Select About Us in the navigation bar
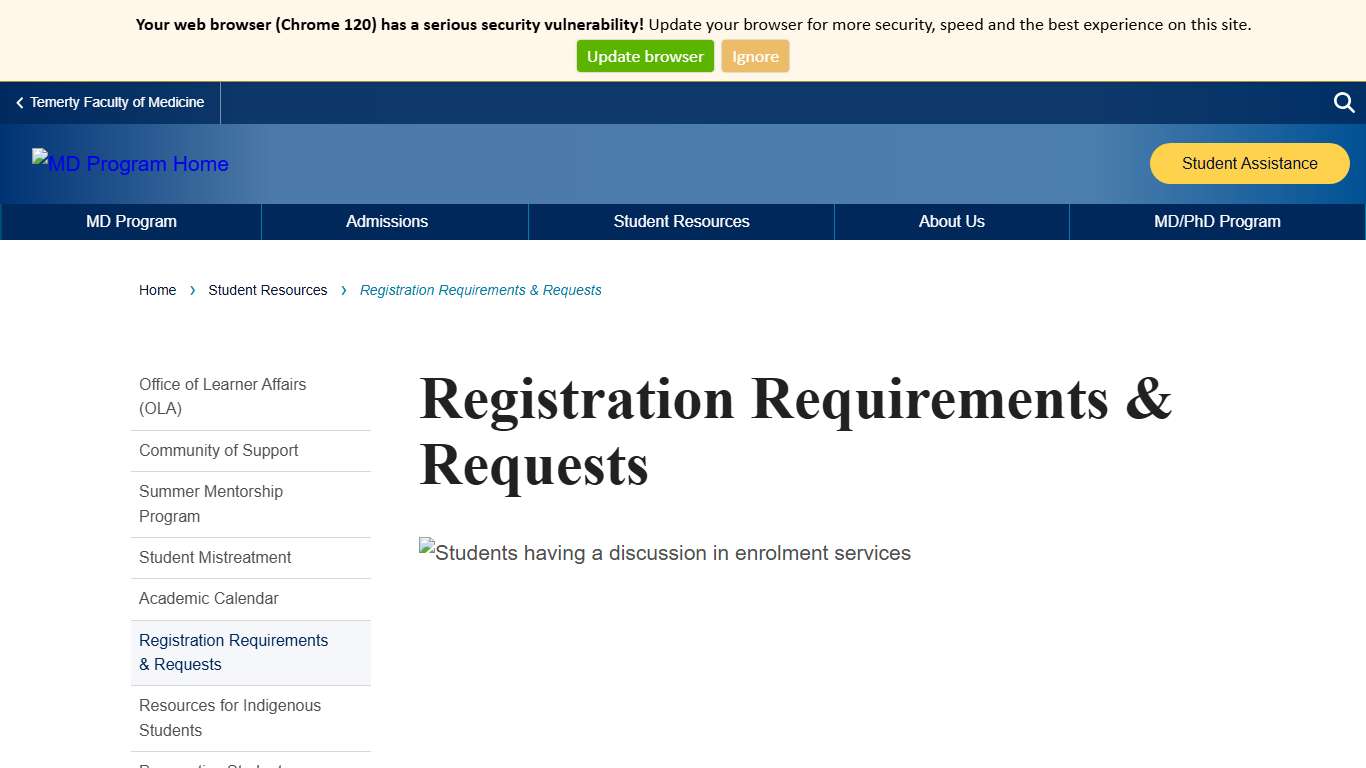 [951, 221]
